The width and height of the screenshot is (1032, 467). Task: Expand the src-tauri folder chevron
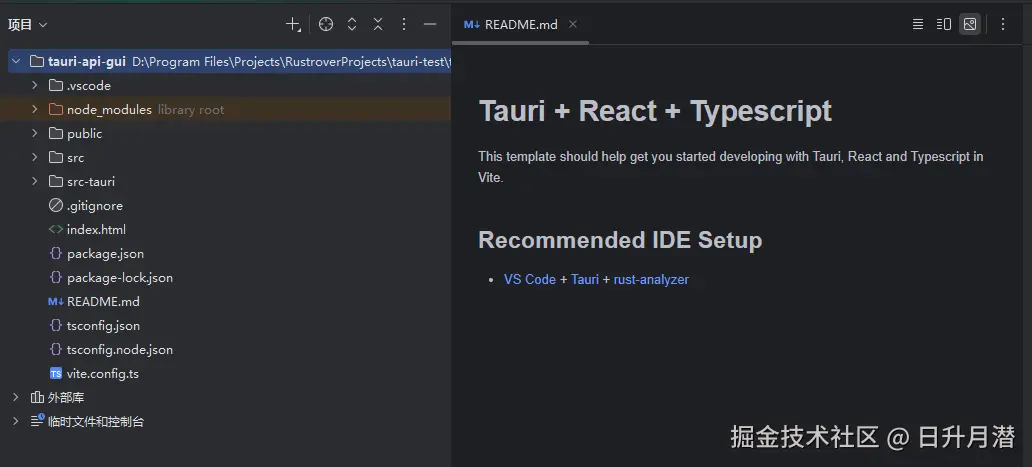coord(35,181)
